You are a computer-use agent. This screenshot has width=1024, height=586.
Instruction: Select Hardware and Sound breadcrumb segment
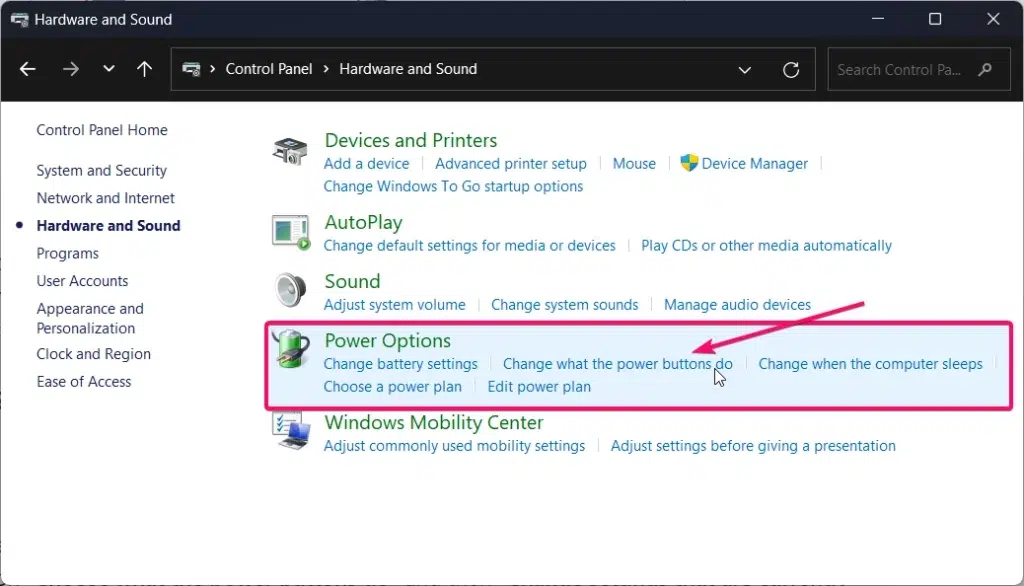pyautogui.click(x=408, y=69)
